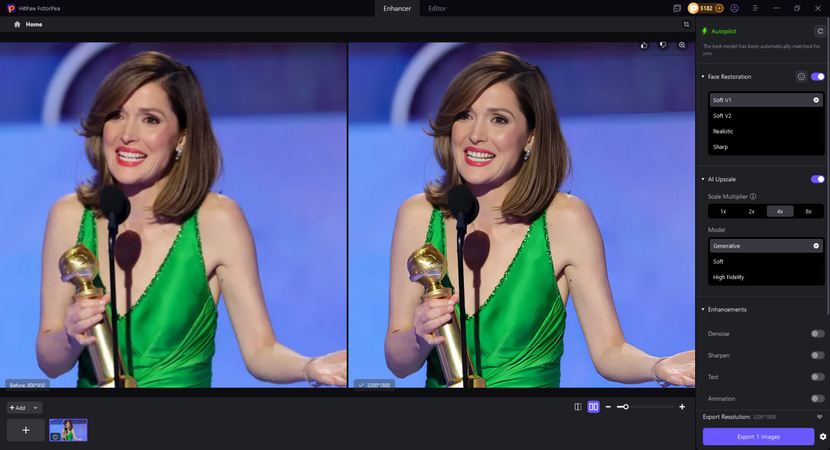Screen dimensions: 830x450
Task: Click the HitPaw FotorPea app logo
Action: (11, 8)
